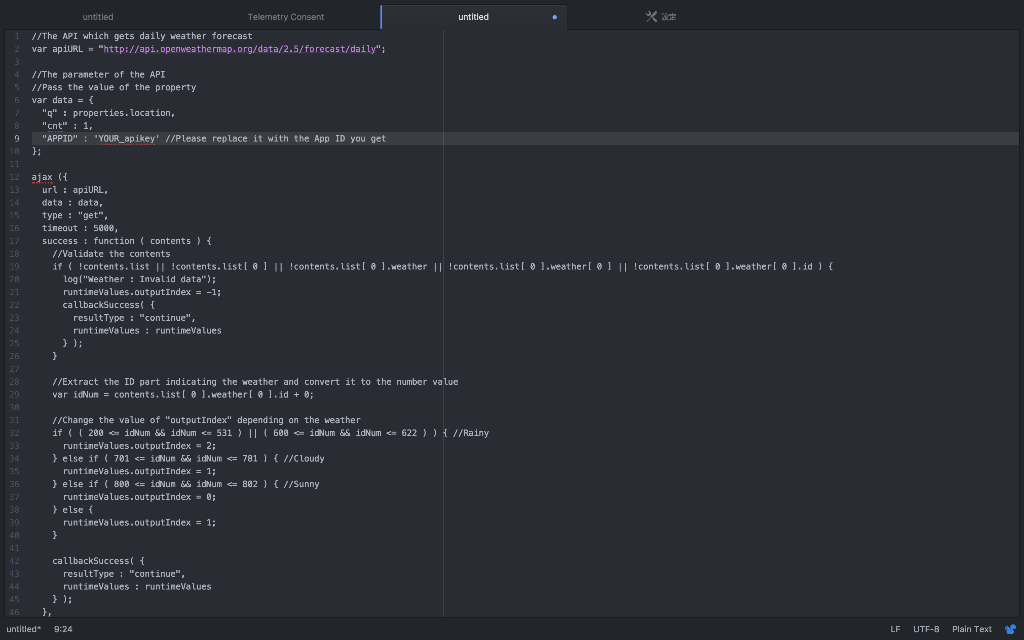Click the log("Weather : Invalid data") statement

pos(140,280)
